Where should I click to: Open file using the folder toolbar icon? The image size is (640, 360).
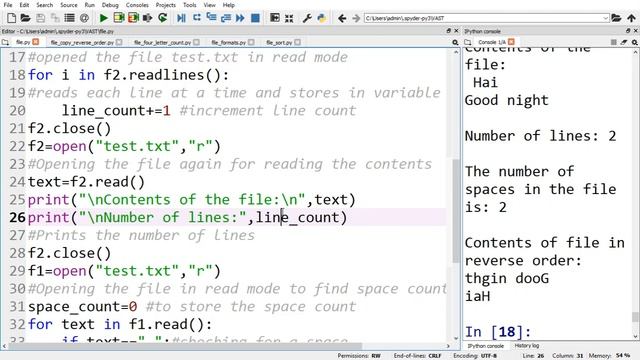[25, 18]
